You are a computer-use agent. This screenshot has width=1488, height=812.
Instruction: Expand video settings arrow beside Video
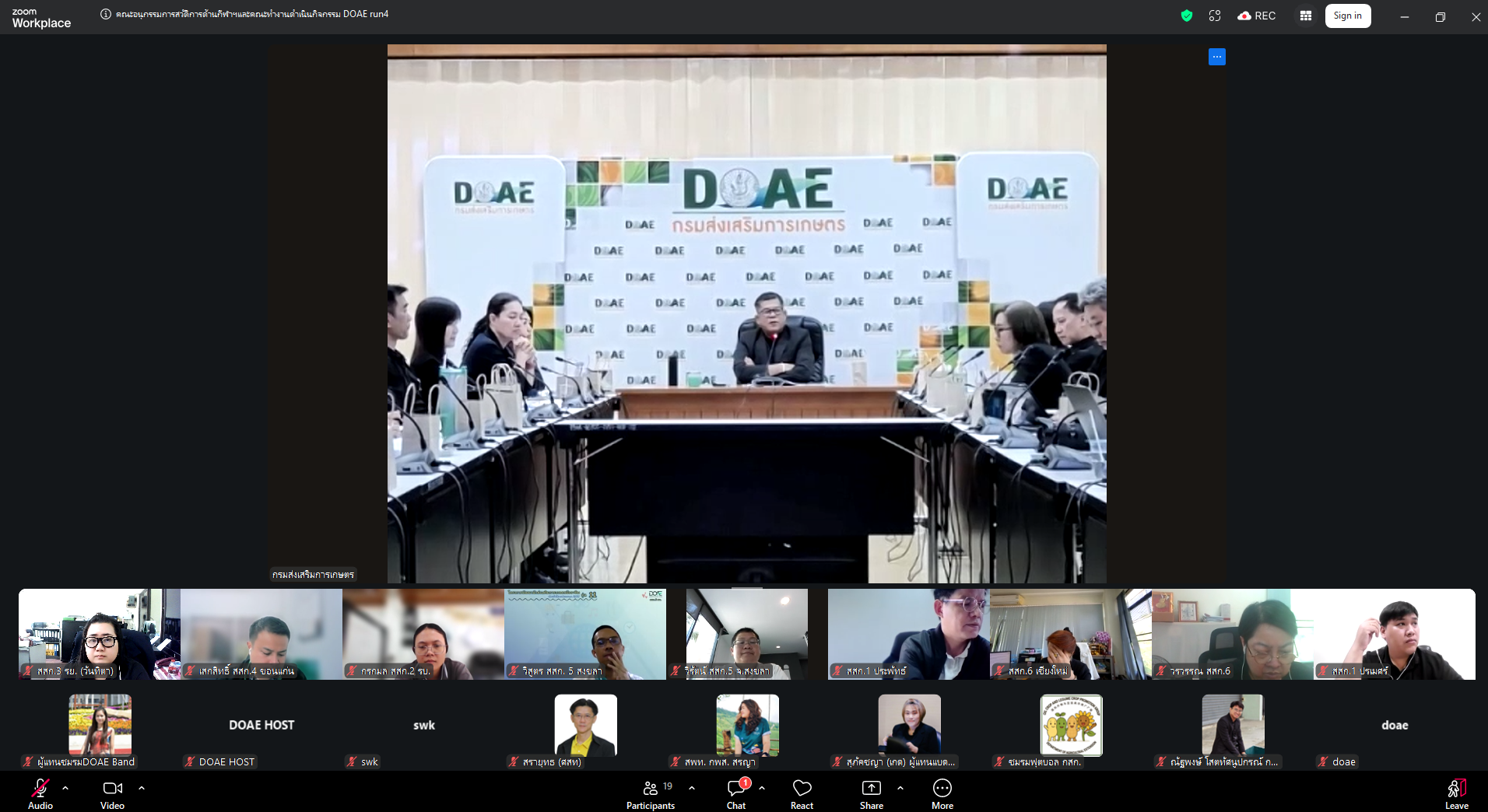pos(142,788)
